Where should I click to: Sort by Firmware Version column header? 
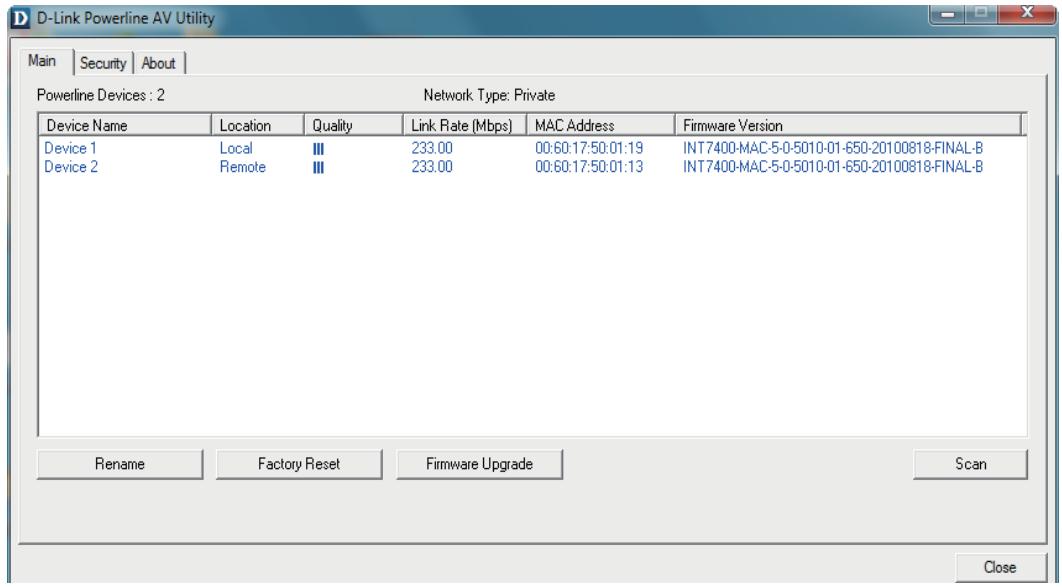[x=848, y=125]
